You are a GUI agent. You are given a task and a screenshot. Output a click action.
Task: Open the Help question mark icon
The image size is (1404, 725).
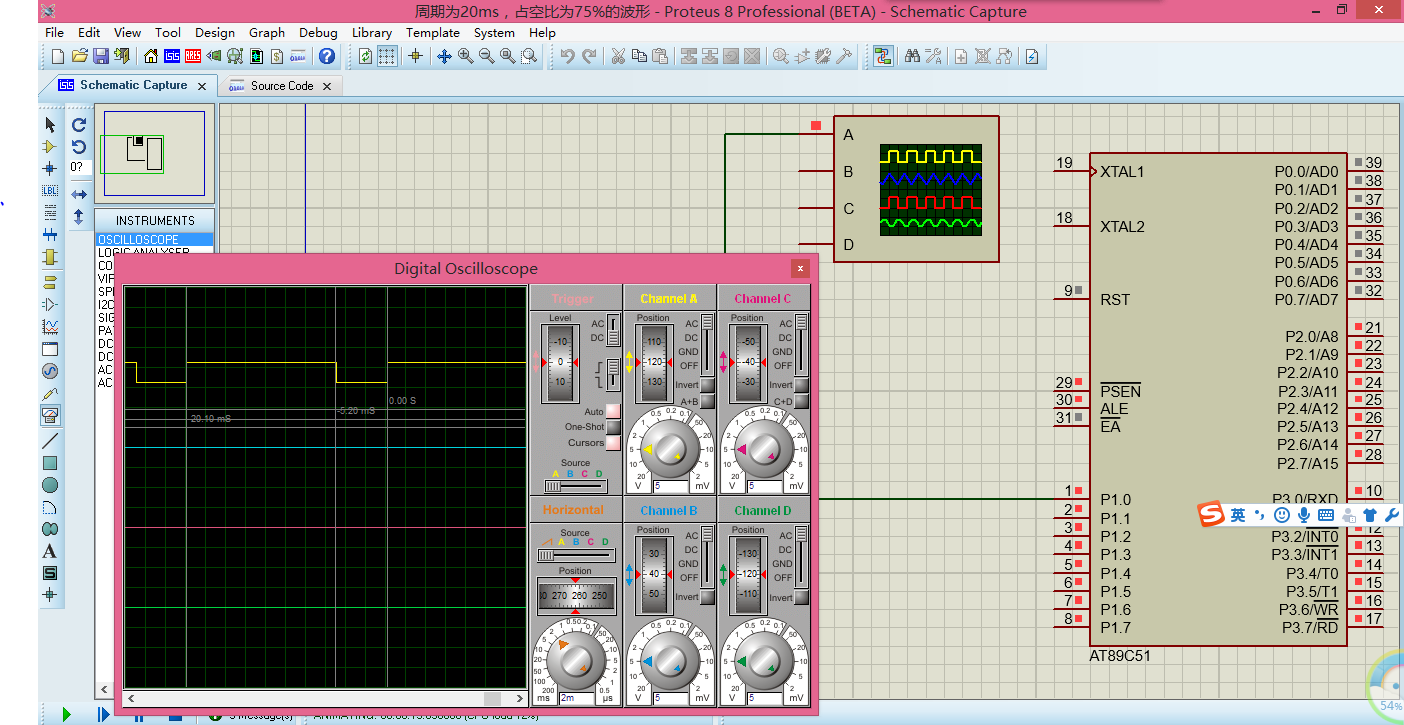[x=326, y=56]
